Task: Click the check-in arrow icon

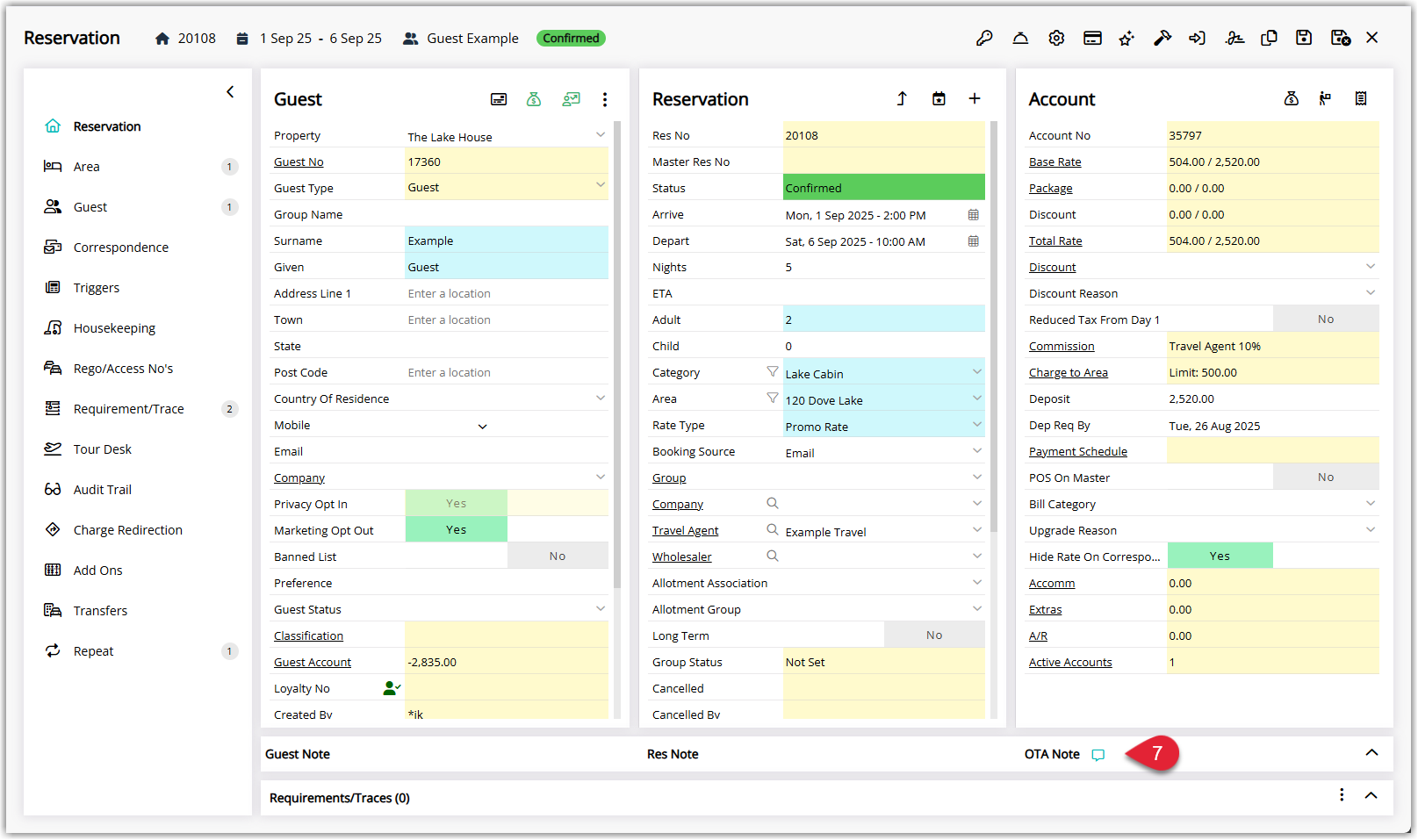Action: [x=1198, y=38]
